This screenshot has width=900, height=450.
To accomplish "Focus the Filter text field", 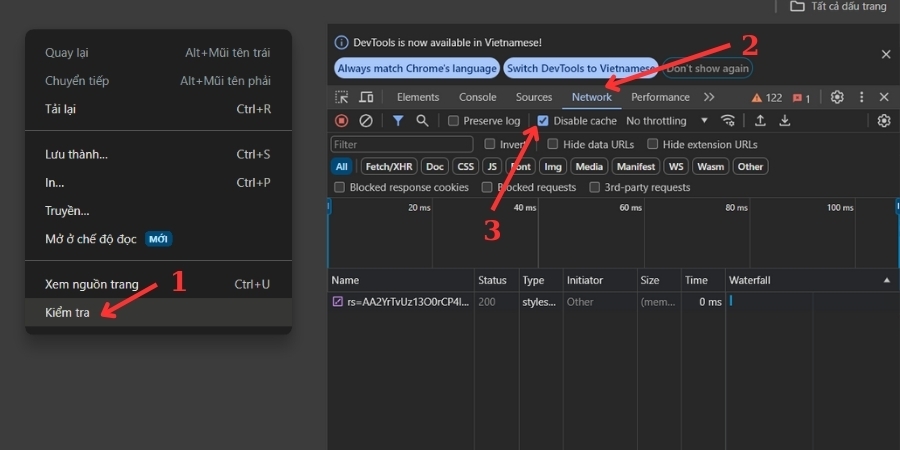I will click(x=402, y=144).
